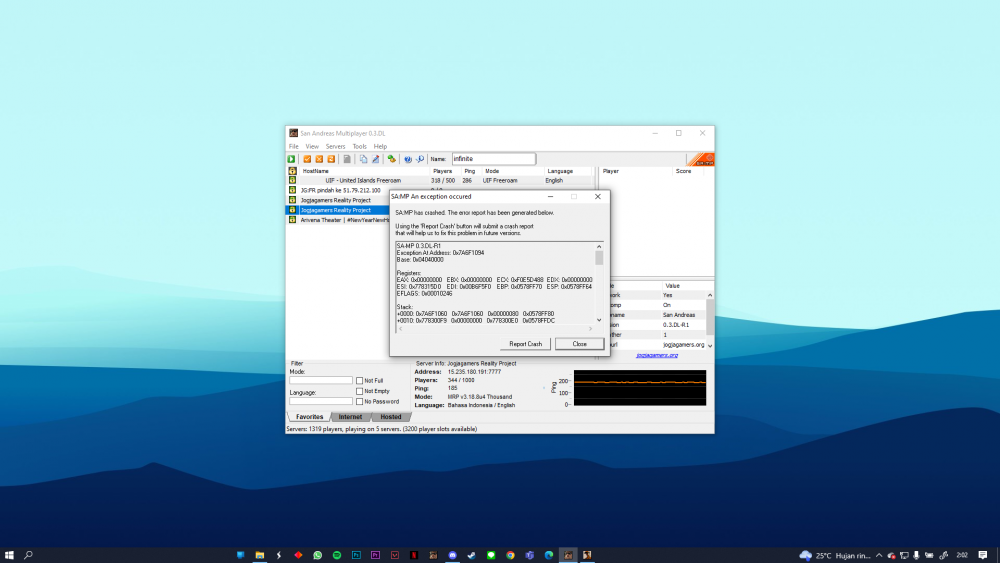Click server rules scroll down arrow

[710, 345]
